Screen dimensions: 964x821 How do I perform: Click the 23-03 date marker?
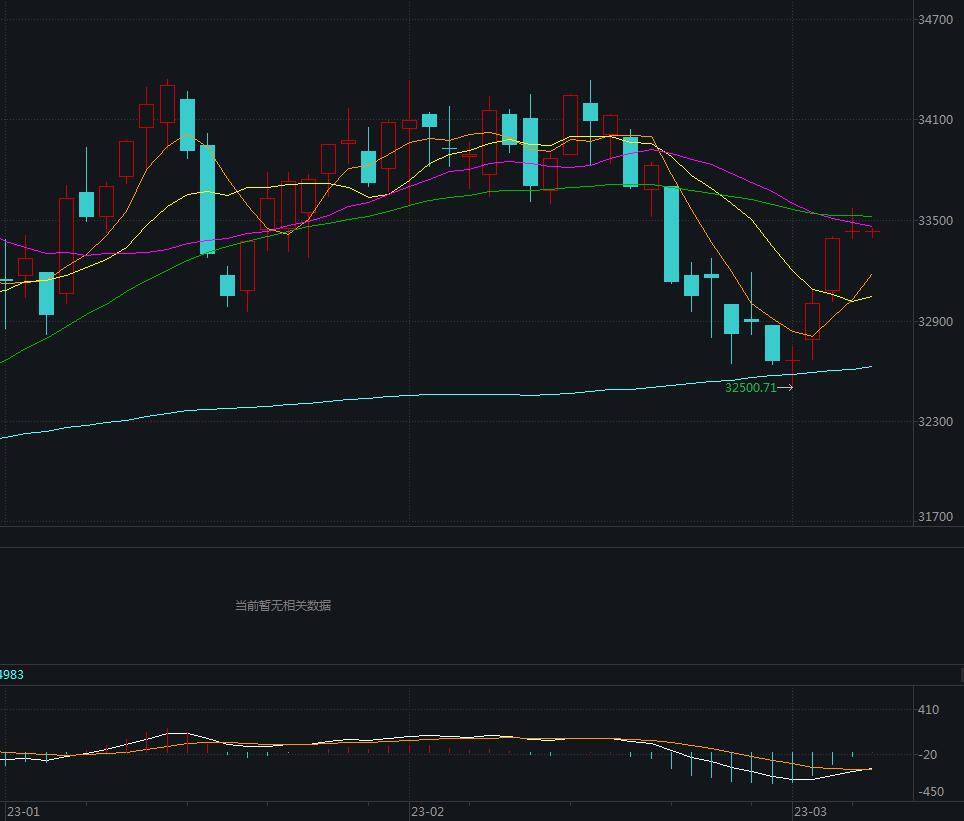(x=810, y=811)
